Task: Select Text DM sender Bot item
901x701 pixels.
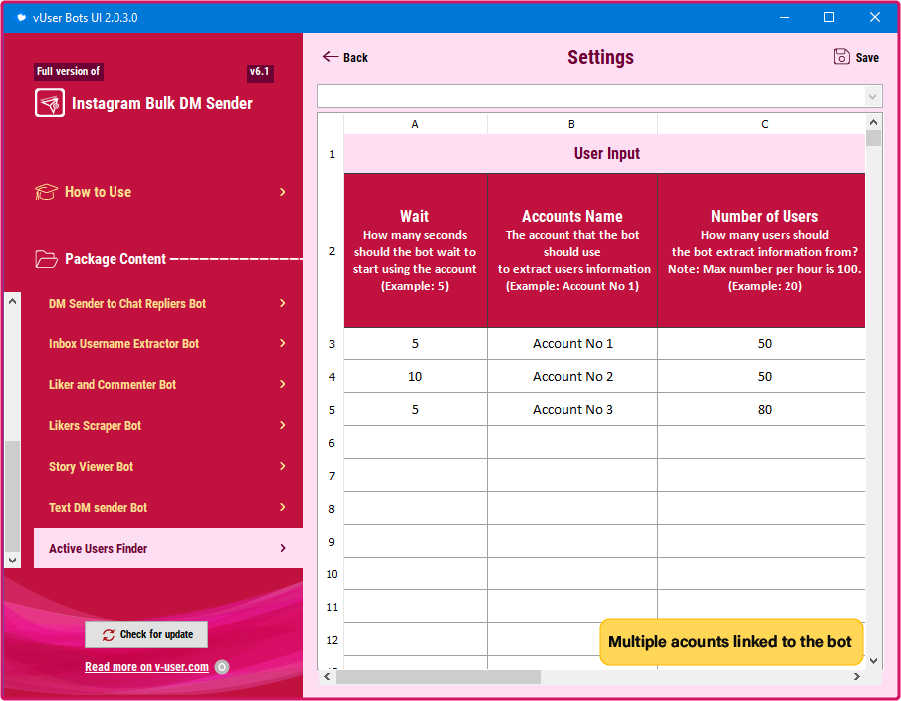Action: 167,507
